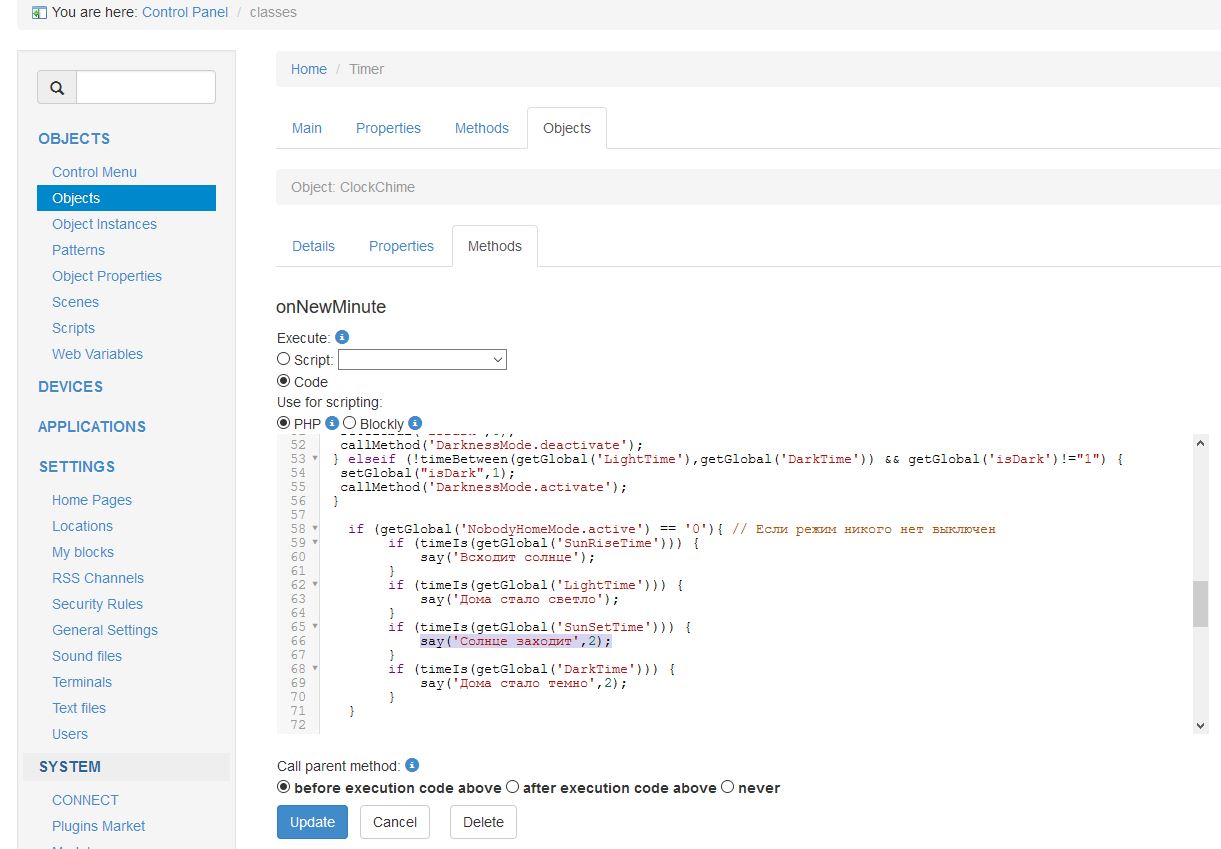Click the code editor vertical scrollbar thumb
The width and height of the screenshot is (1221, 849).
[1200, 603]
